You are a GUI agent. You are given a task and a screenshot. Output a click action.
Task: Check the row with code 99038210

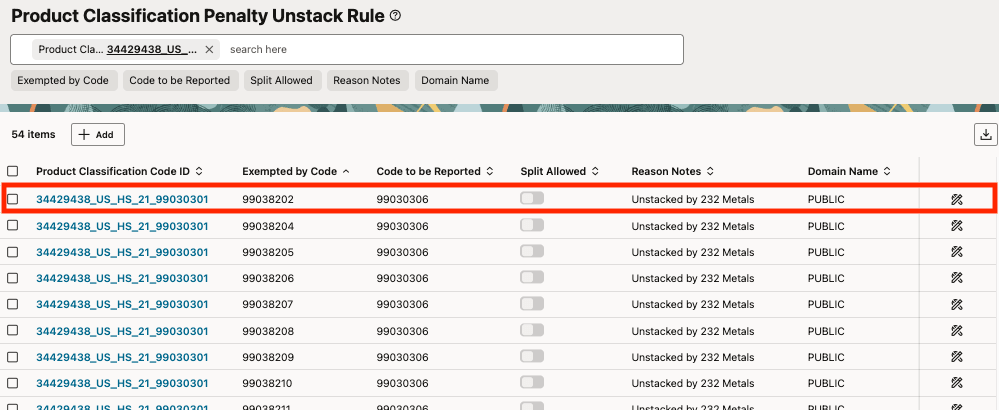(x=13, y=383)
